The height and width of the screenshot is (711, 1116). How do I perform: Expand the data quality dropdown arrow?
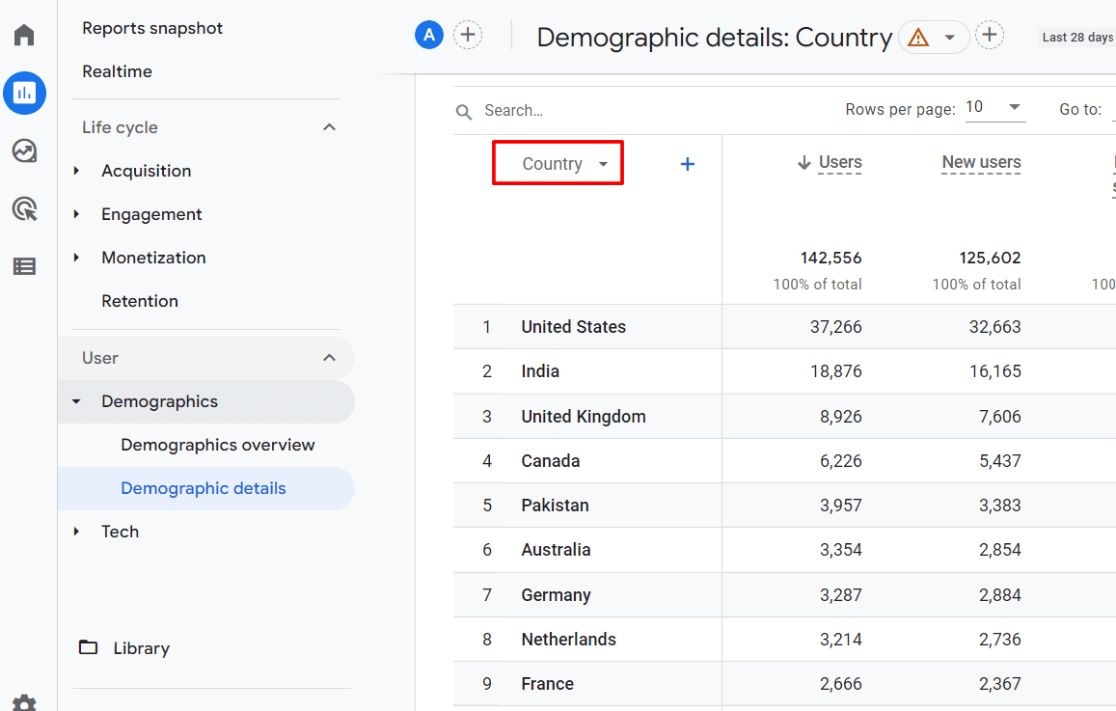tap(948, 37)
